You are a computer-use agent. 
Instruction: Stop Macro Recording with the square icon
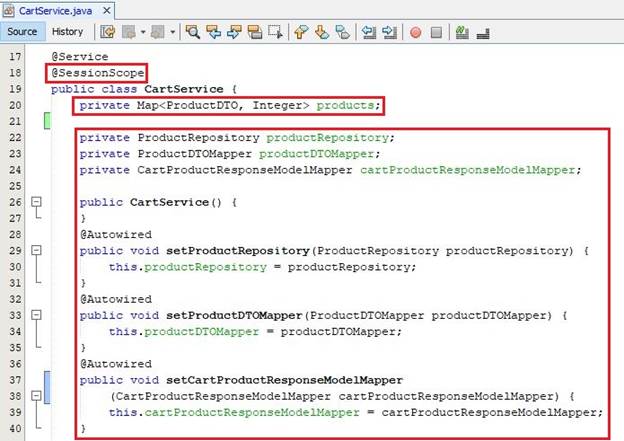[437, 32]
